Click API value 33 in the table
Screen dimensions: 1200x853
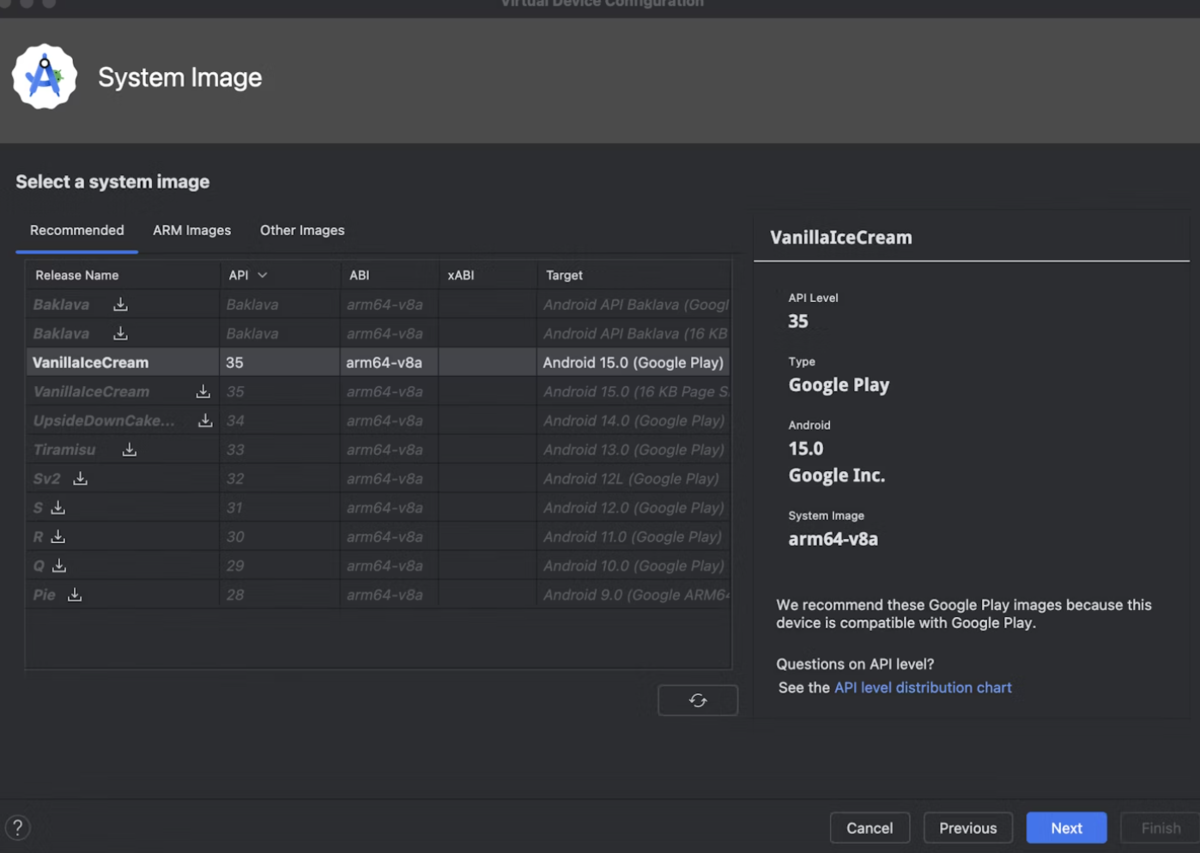235,449
